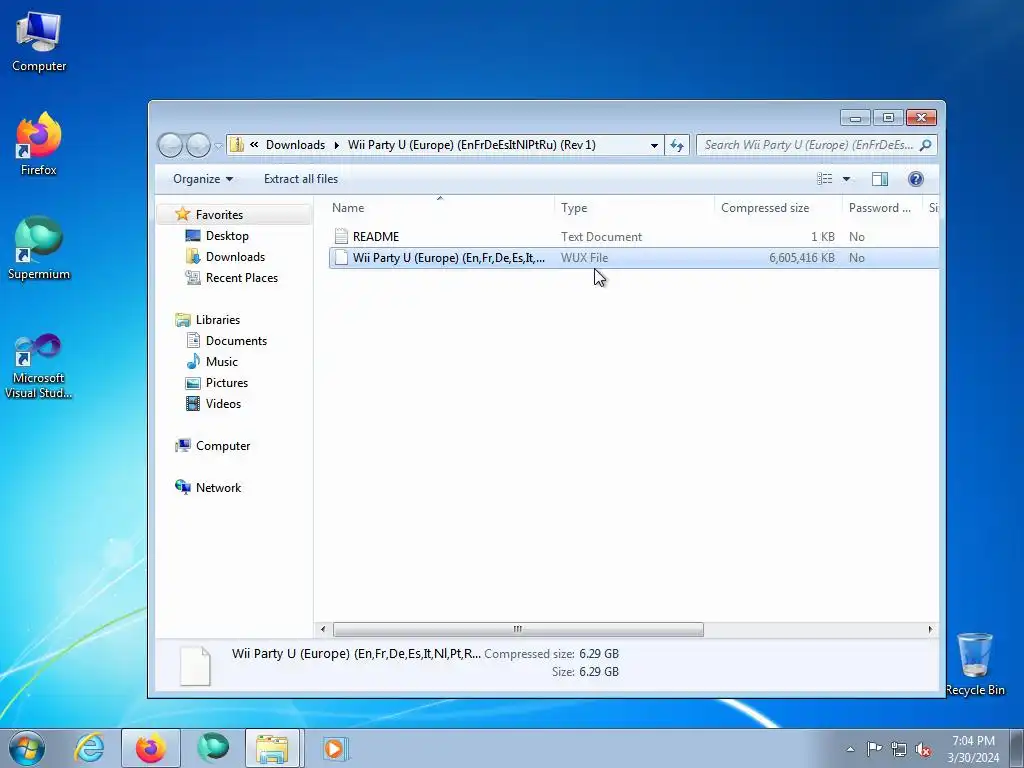Viewport: 1024px width, 768px height.
Task: Sort by Compressed size column header
Action: click(x=778, y=208)
